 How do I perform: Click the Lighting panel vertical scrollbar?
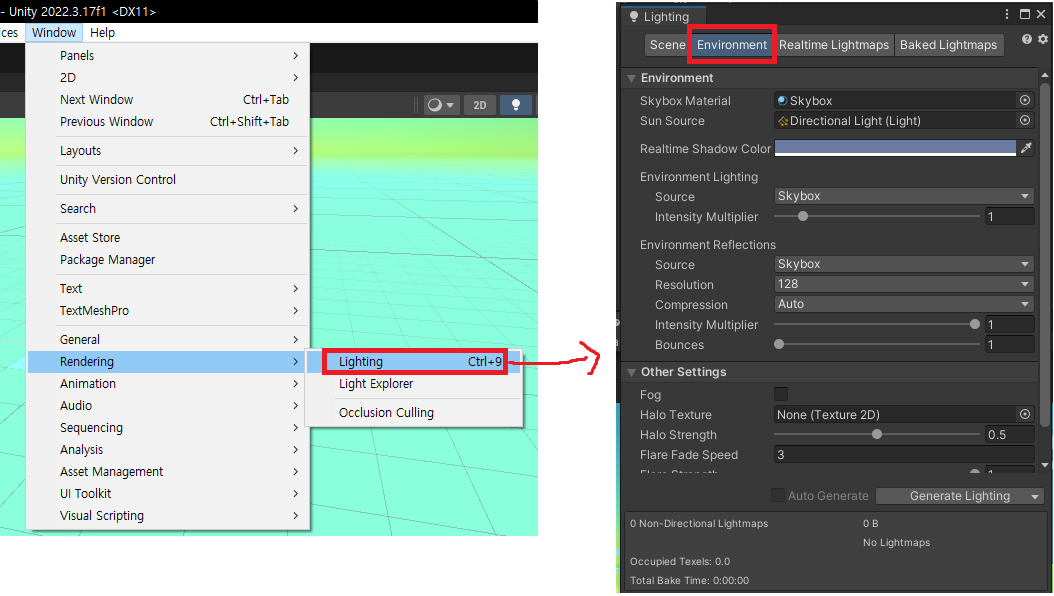(x=1044, y=254)
